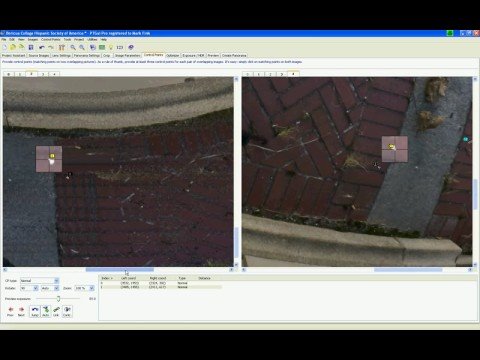The height and width of the screenshot is (360, 480).
Task: Select image tab 3 in right pane
Action: point(282,74)
